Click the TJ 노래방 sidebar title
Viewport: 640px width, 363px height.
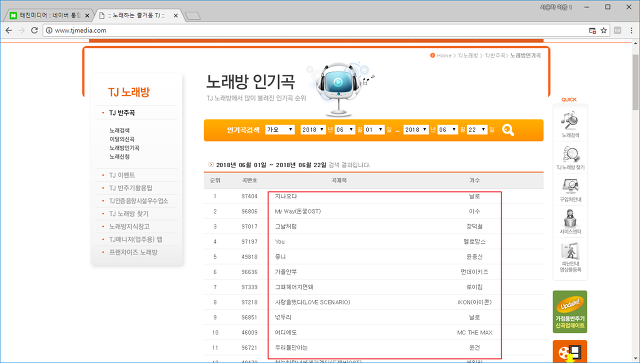(x=129, y=92)
